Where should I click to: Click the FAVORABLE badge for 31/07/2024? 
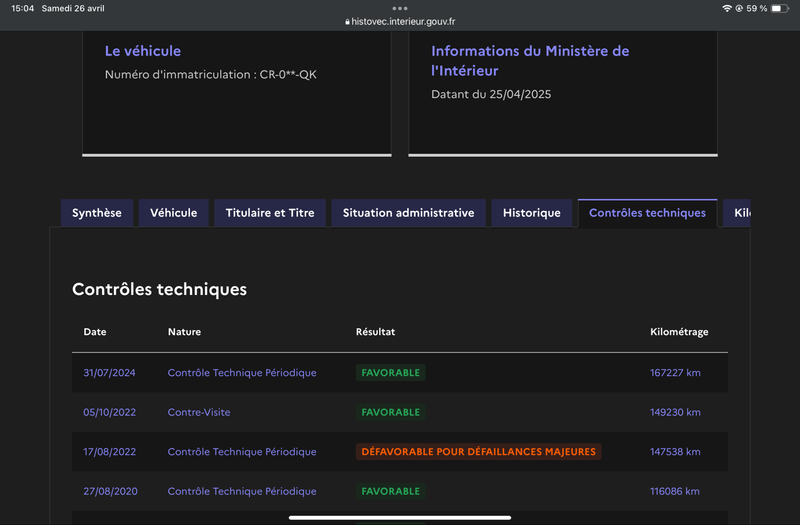pyautogui.click(x=391, y=373)
